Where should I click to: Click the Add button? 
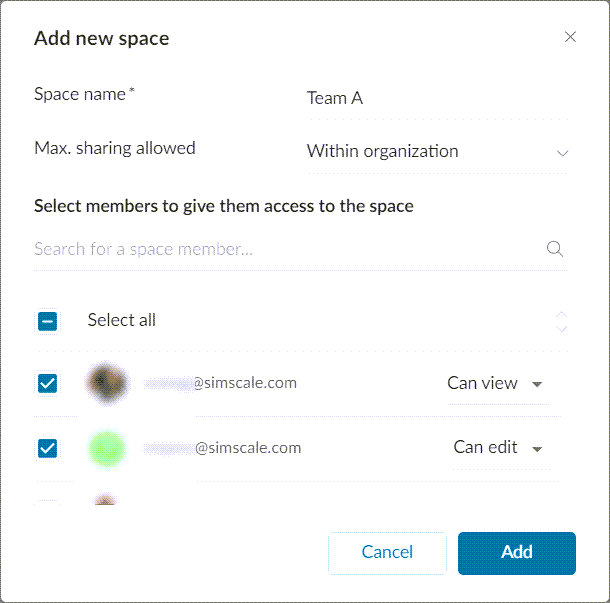click(x=516, y=552)
